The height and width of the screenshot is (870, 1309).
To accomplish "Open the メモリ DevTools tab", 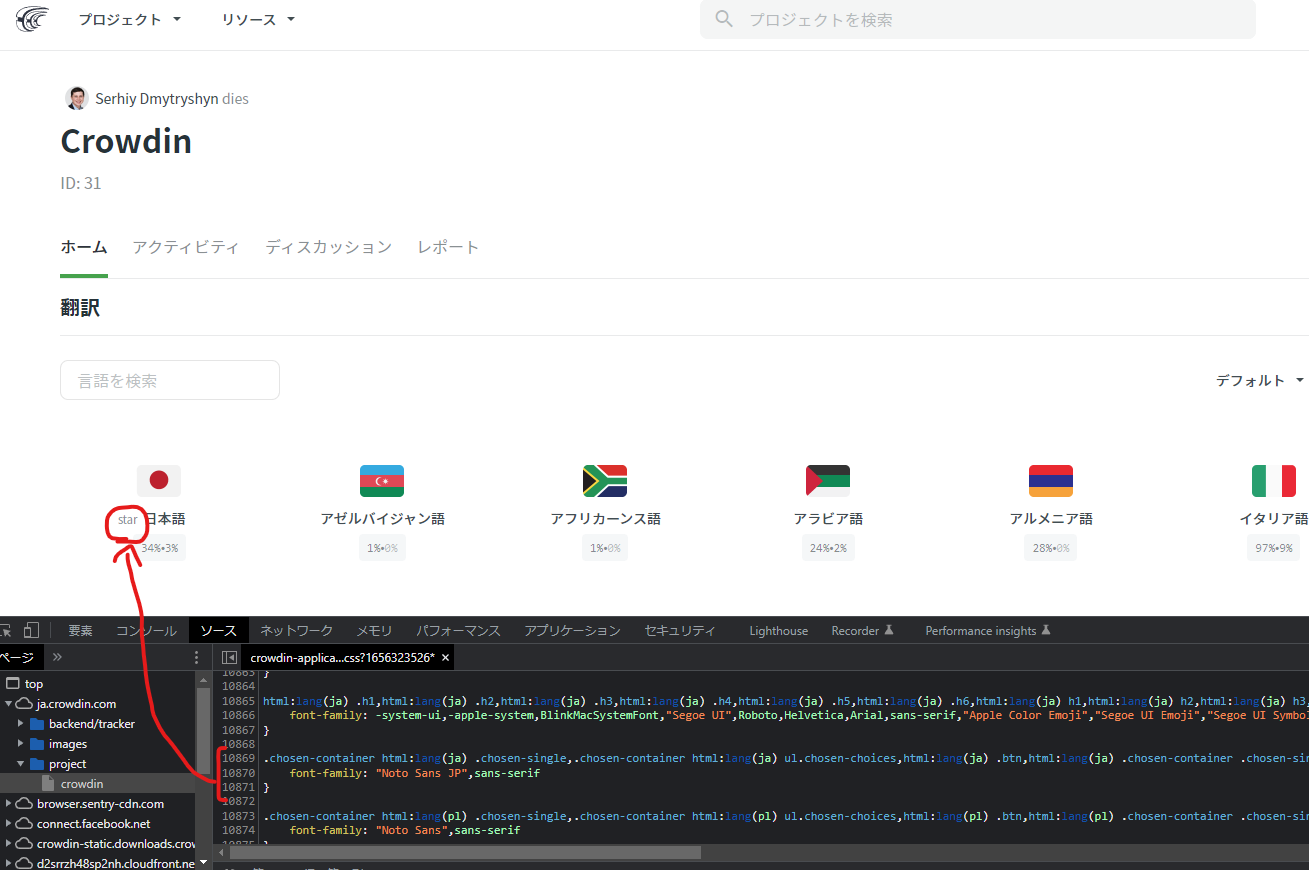I will point(374,630).
